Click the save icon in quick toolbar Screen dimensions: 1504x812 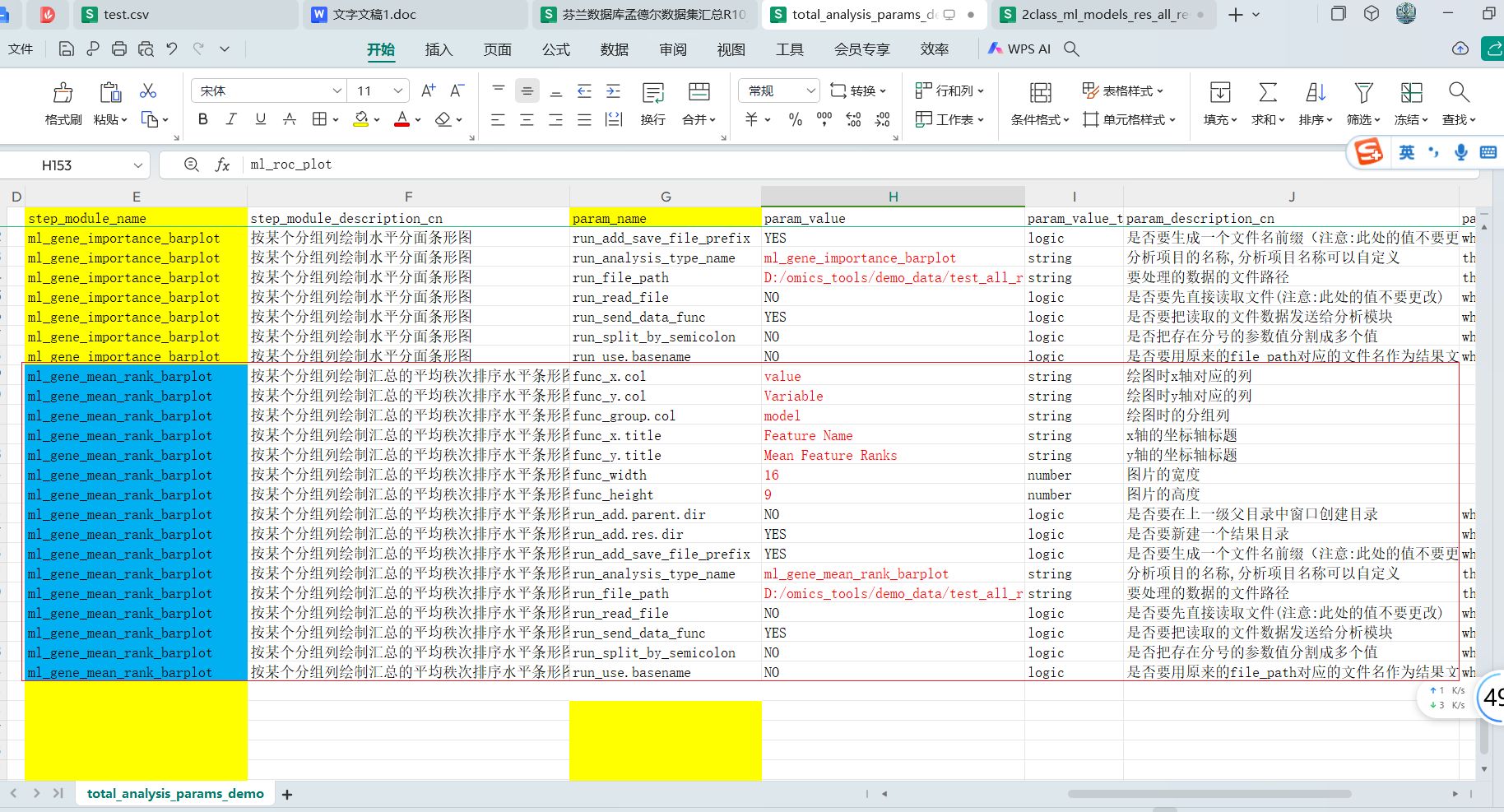(67, 49)
